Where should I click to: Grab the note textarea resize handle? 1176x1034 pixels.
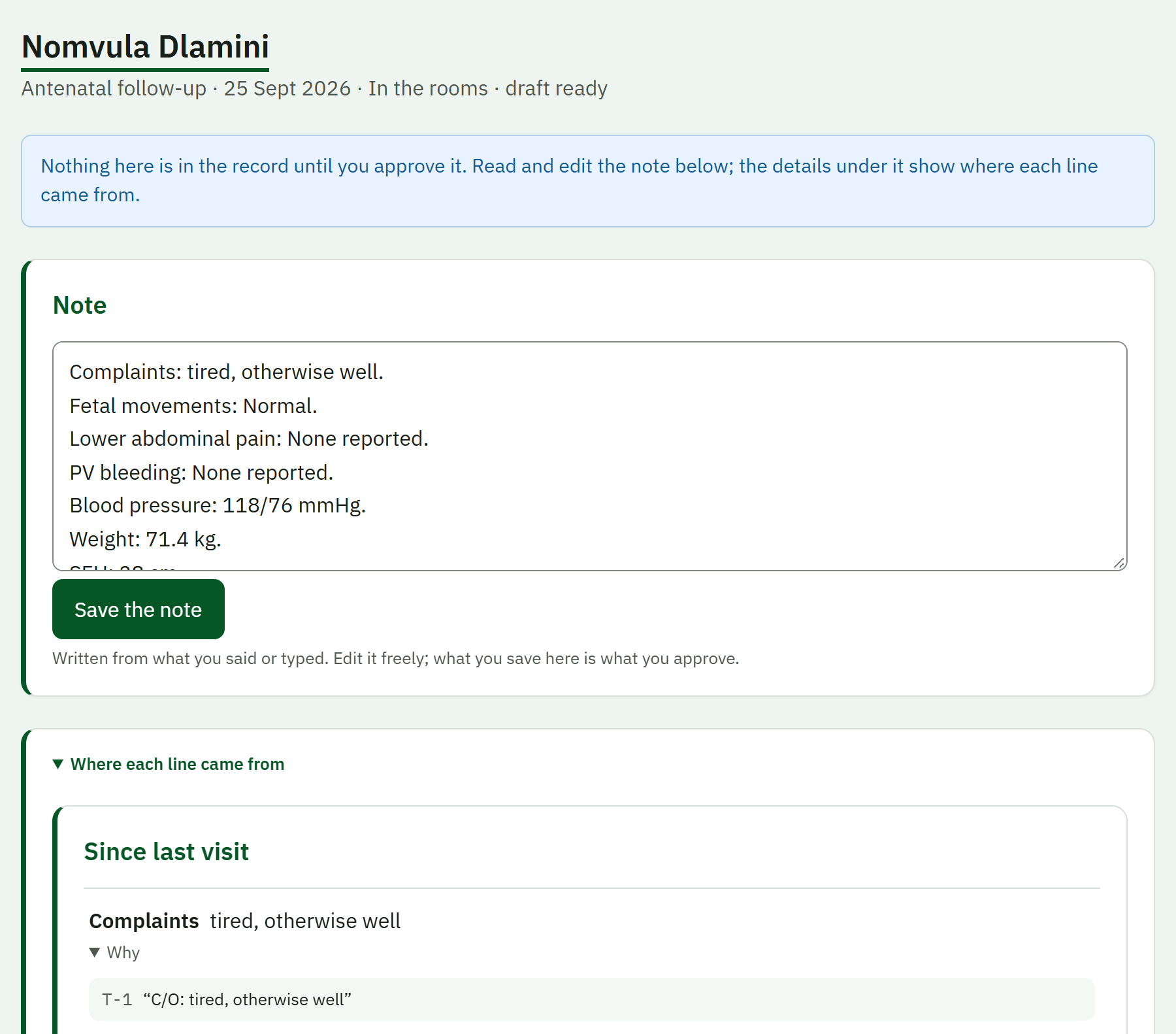(x=1119, y=563)
